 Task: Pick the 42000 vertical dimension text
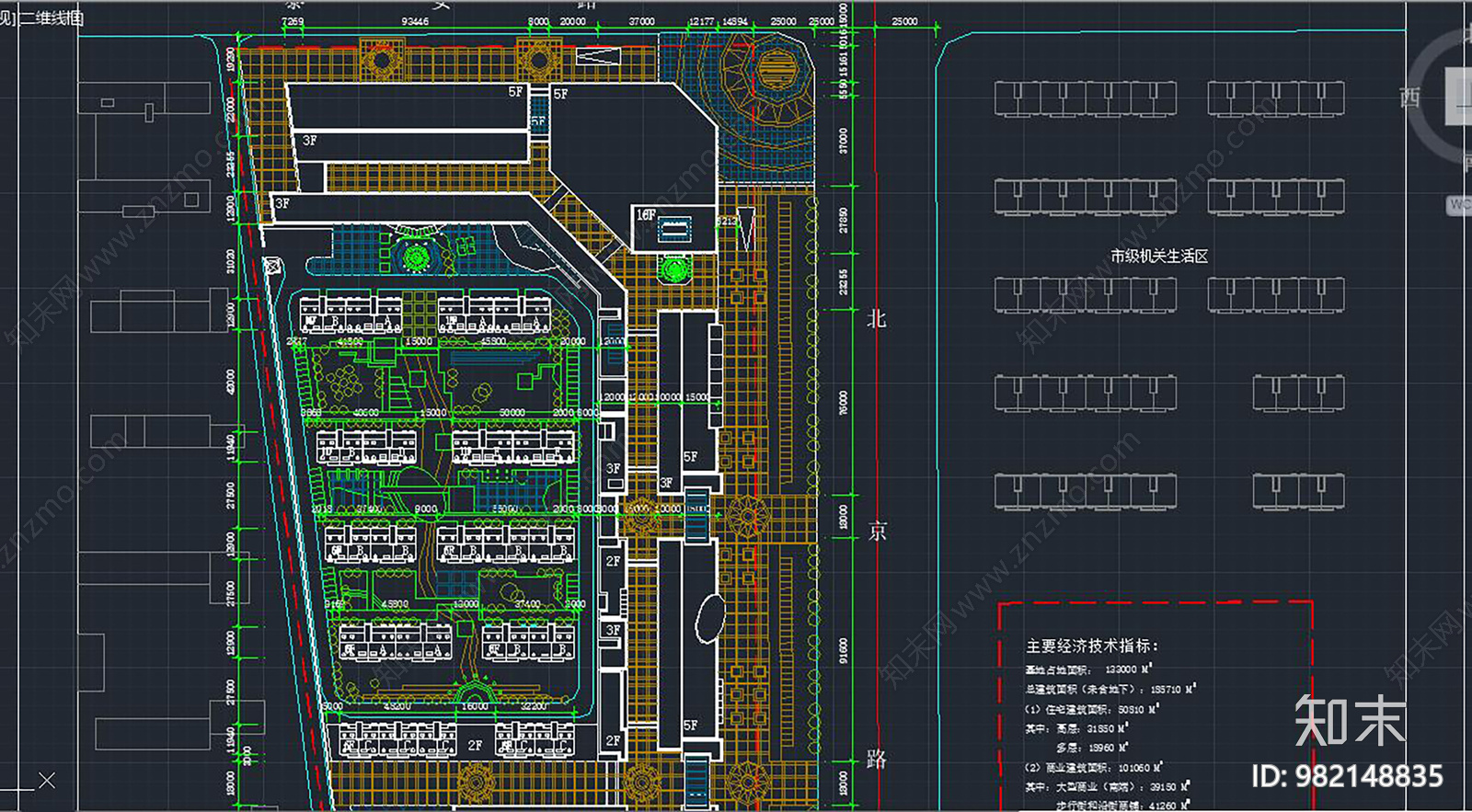click(x=230, y=382)
